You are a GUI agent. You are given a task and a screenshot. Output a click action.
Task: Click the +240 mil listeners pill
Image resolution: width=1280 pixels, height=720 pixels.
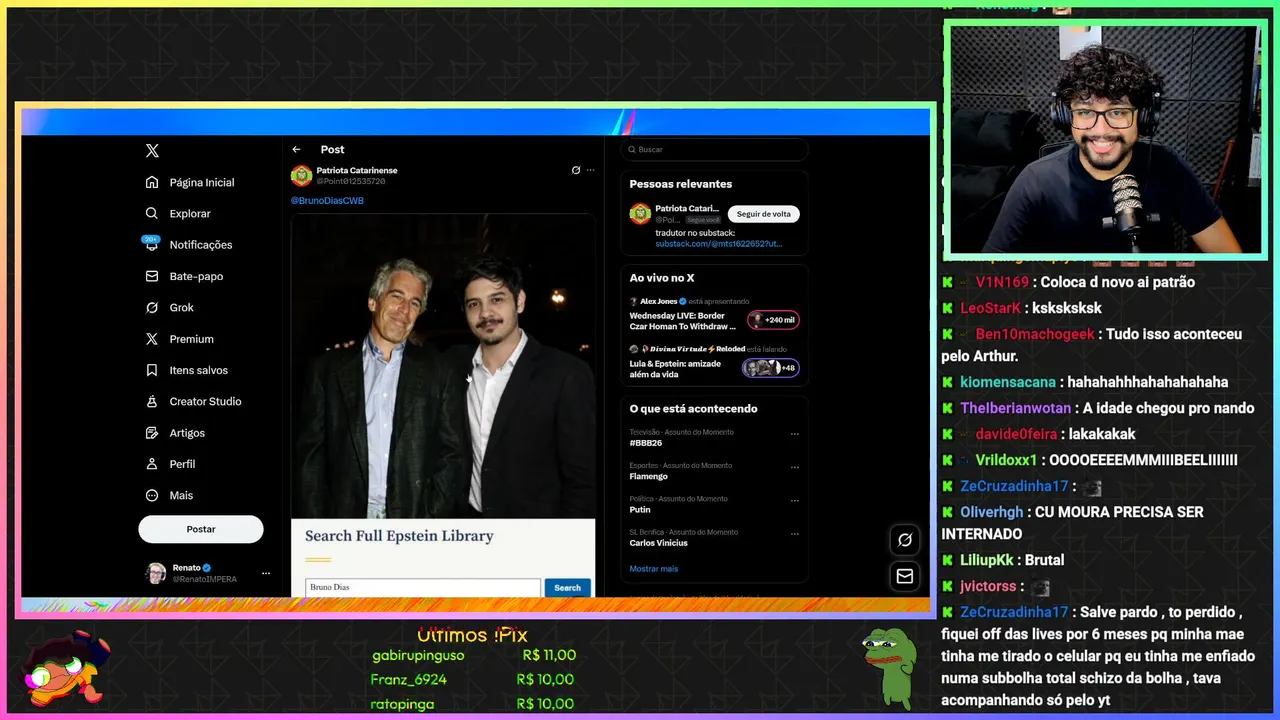(774, 320)
